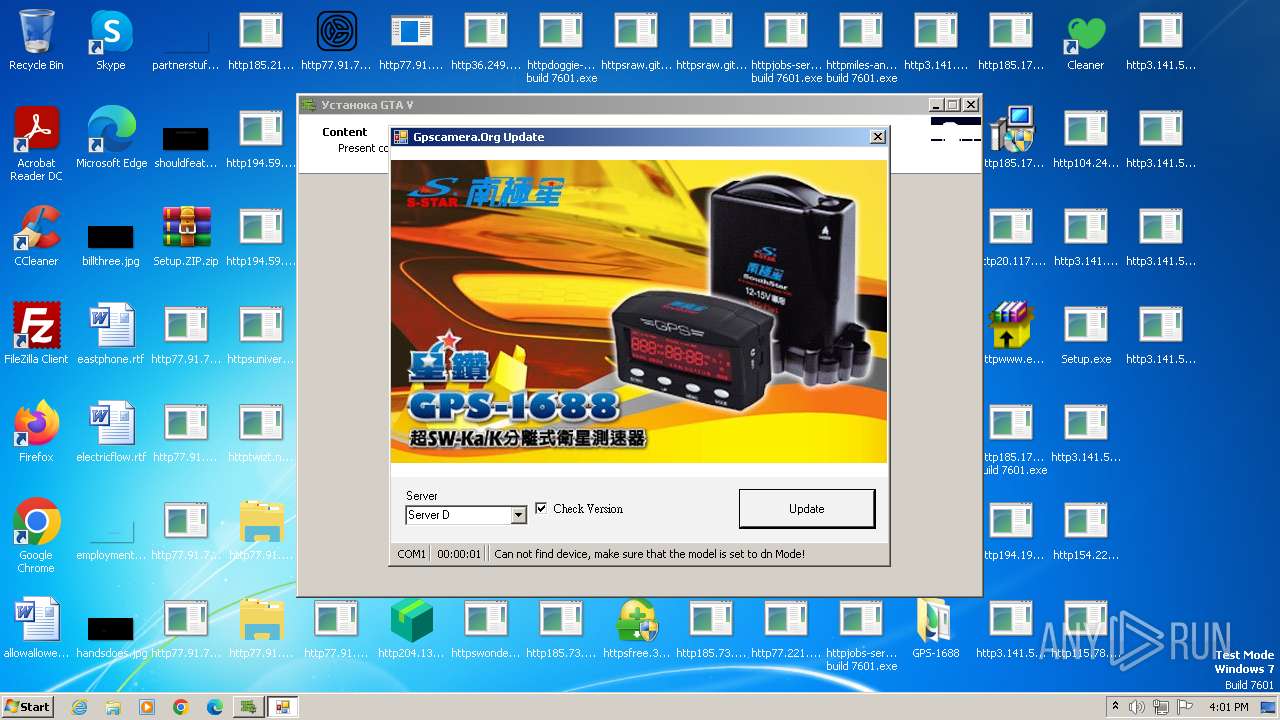Minimize the Установка GTA V window
This screenshot has width=1280, height=720.
(x=936, y=105)
